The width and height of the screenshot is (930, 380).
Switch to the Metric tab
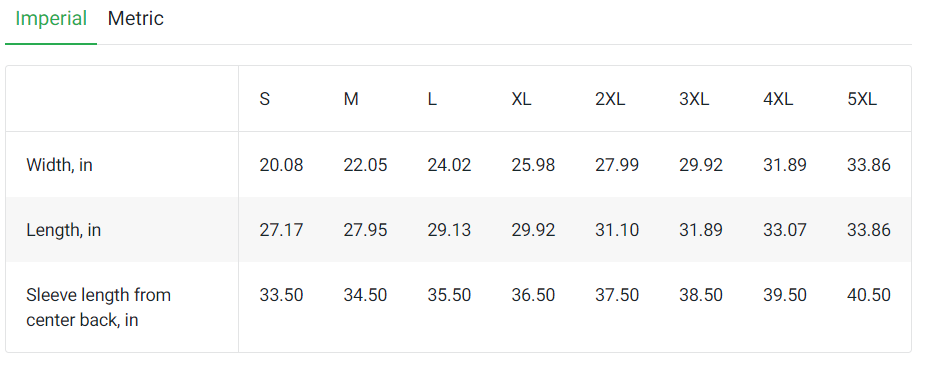tap(135, 18)
